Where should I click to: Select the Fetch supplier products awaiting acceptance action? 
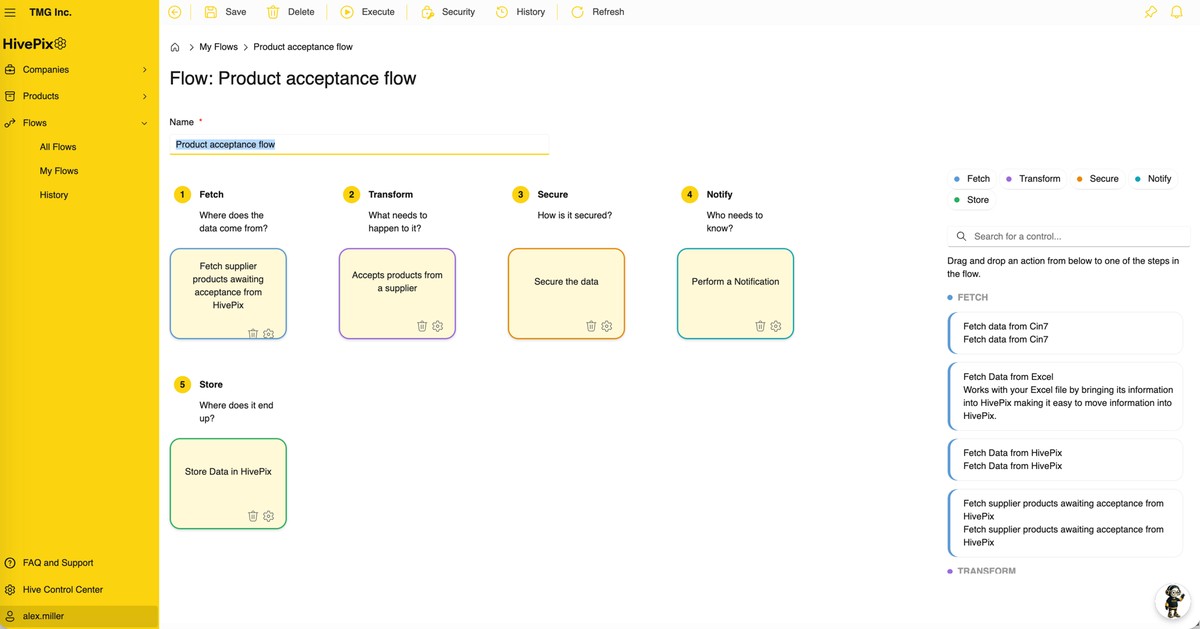[1065, 523]
